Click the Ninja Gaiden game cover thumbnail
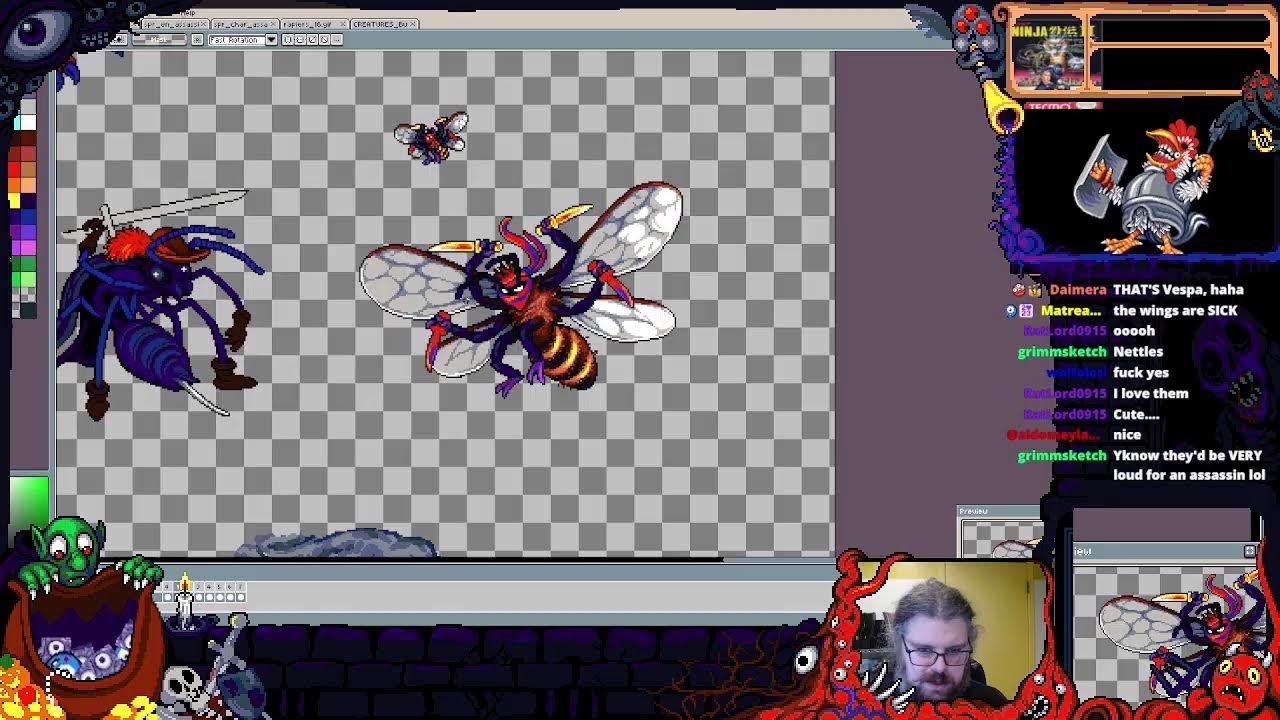 coord(1048,58)
